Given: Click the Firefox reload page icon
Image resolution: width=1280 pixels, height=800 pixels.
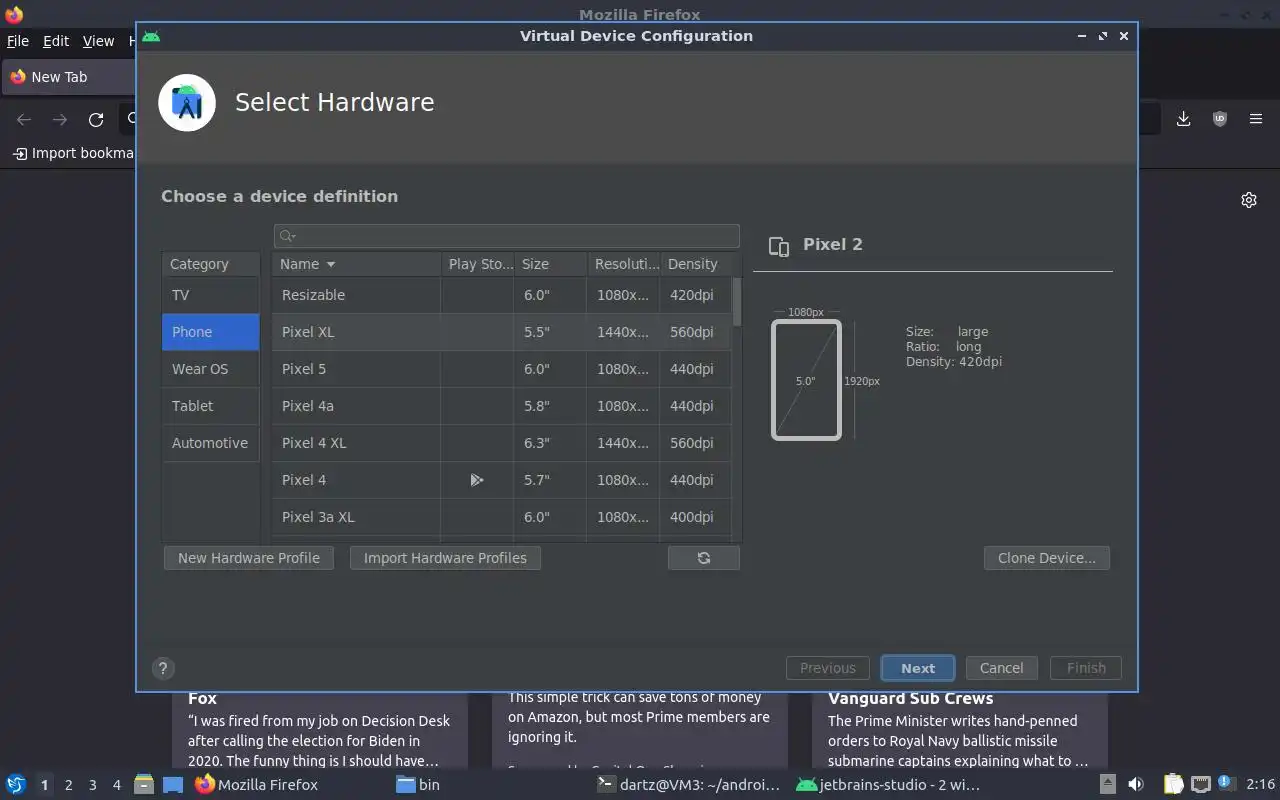Looking at the screenshot, I should coord(96,120).
